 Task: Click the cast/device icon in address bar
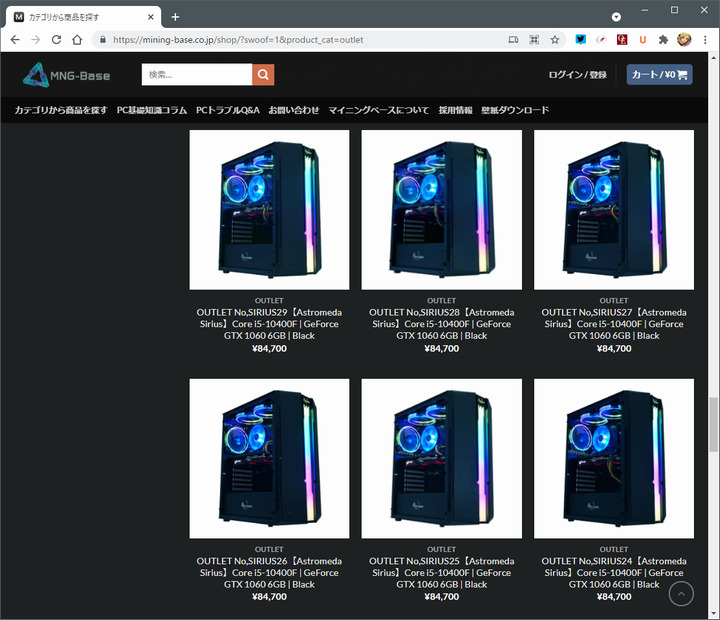tap(513, 40)
